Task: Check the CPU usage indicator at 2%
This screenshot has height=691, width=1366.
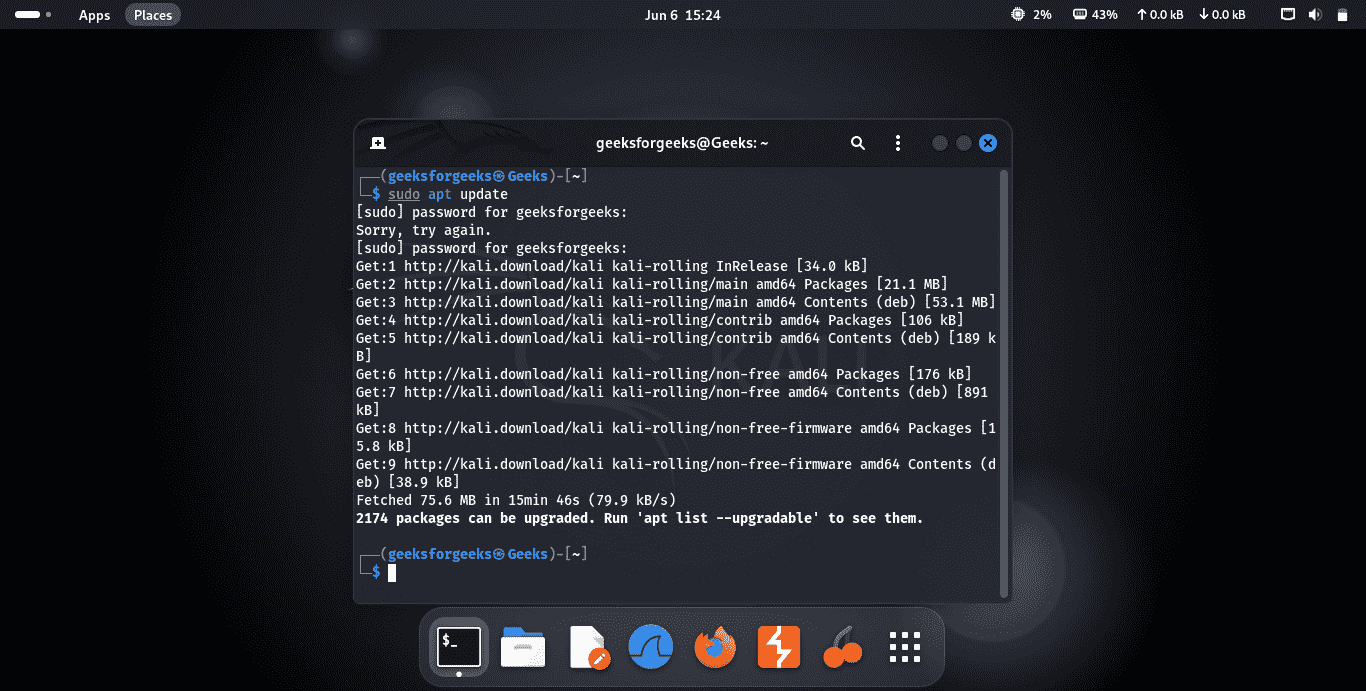Action: click(x=1031, y=15)
